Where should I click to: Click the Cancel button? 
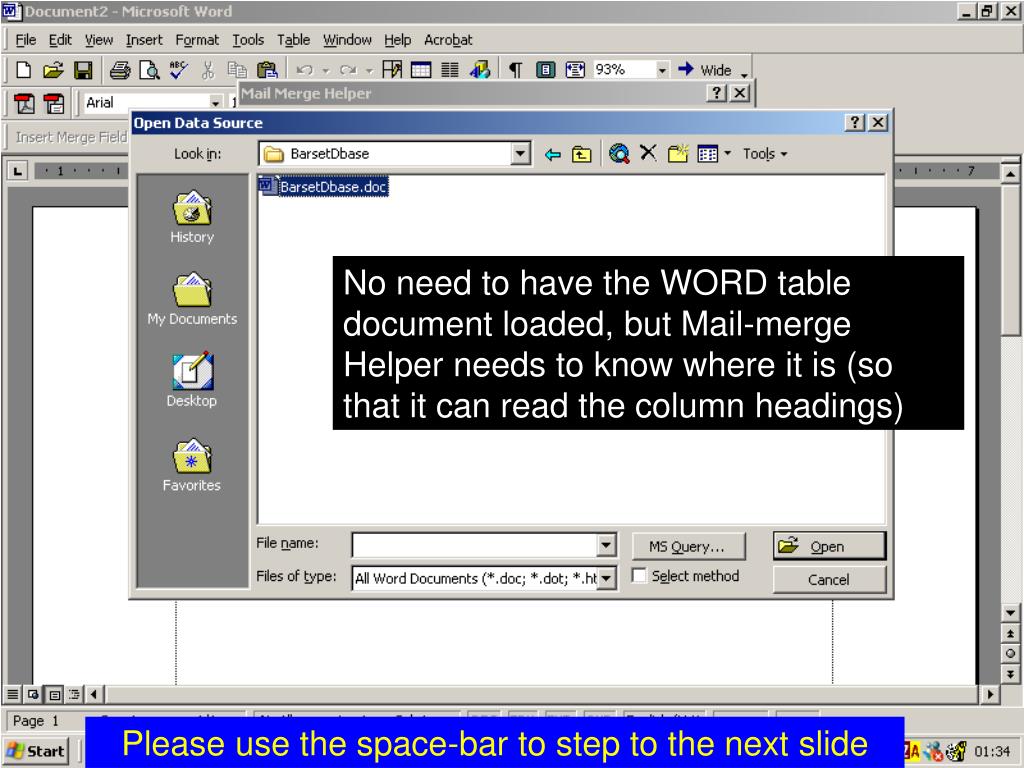click(x=829, y=579)
